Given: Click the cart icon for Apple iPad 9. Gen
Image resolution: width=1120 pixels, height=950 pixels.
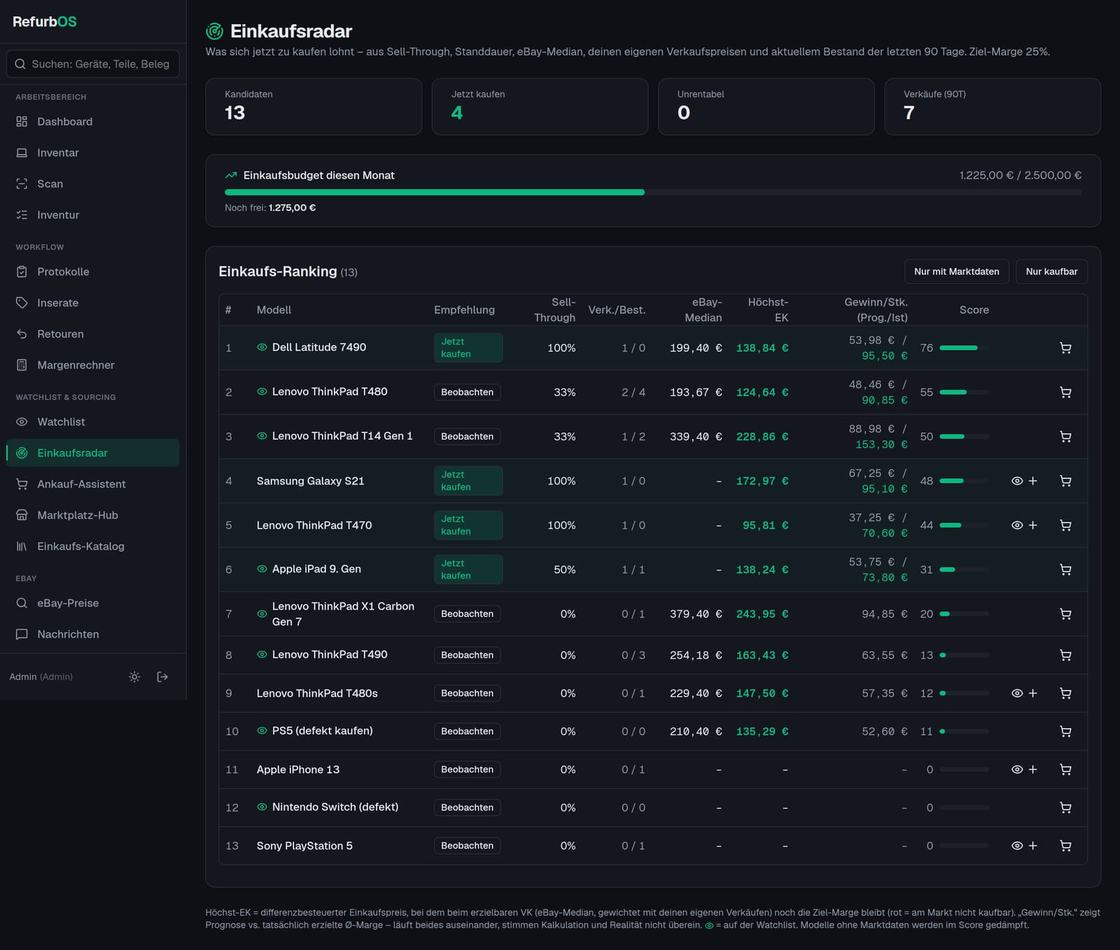Looking at the screenshot, I should coord(1065,569).
